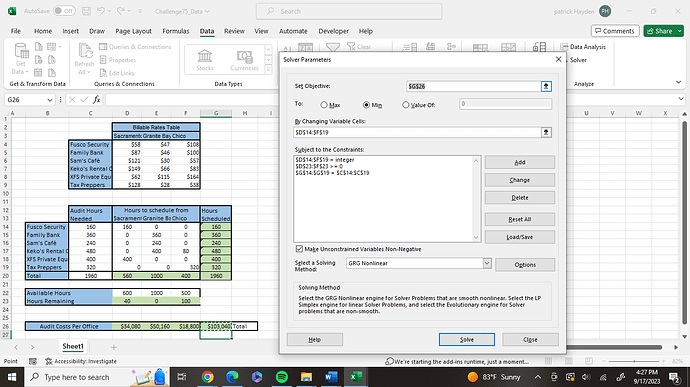690x387 pixels.
Task: Click the Comments button
Action: (615, 31)
